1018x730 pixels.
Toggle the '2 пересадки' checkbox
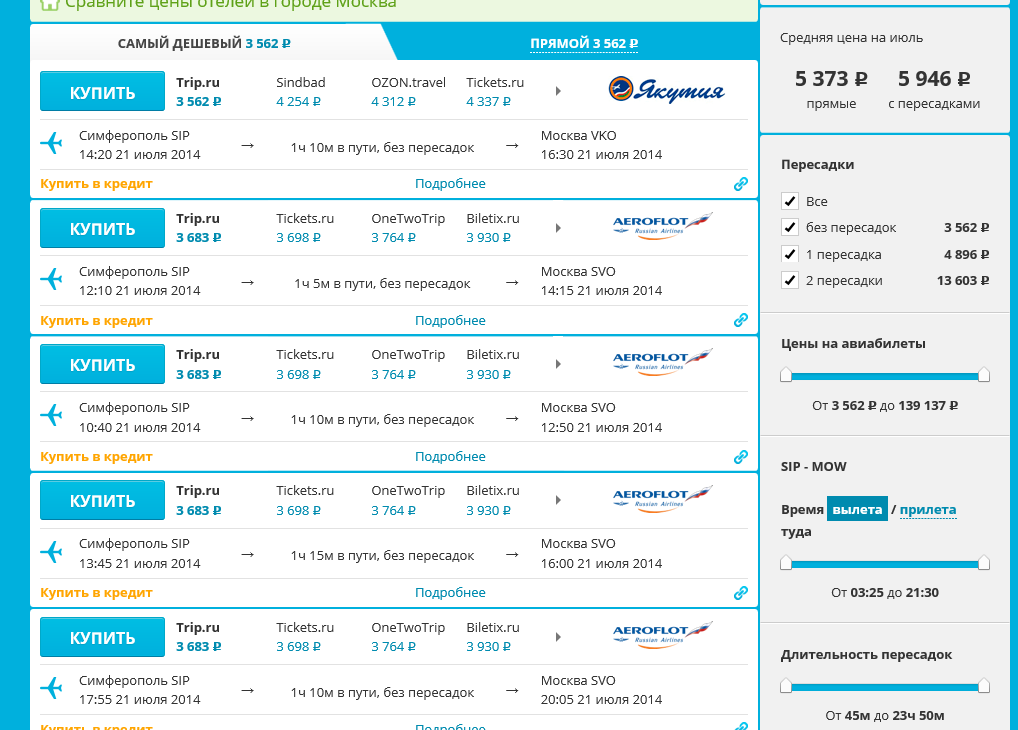tap(790, 280)
